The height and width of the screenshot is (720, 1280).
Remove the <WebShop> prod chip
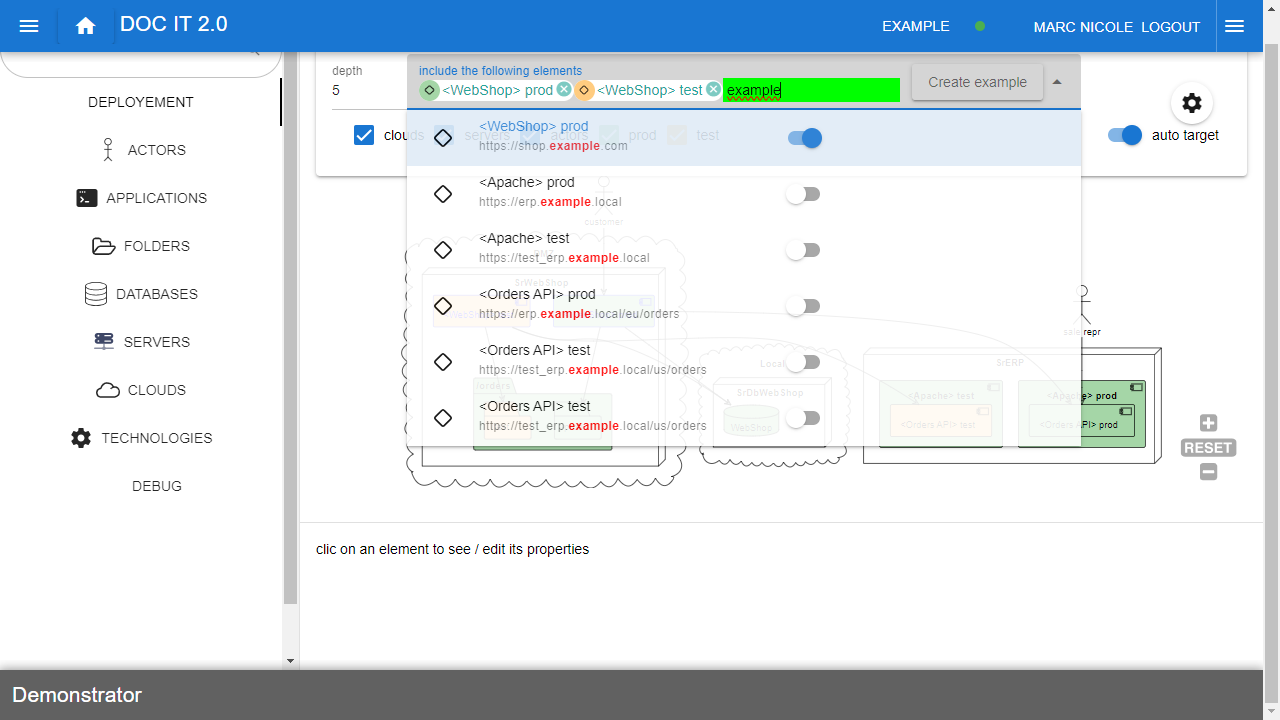(564, 90)
